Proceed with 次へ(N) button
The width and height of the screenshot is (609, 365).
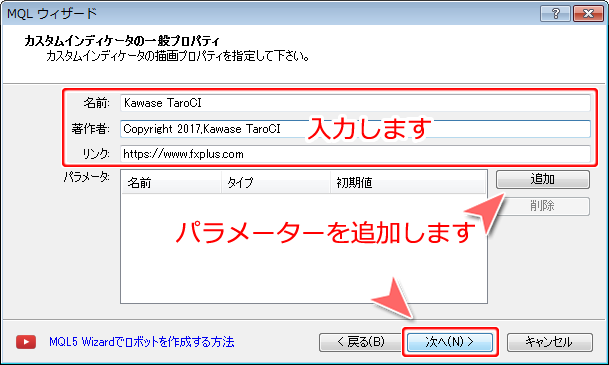[450, 342]
